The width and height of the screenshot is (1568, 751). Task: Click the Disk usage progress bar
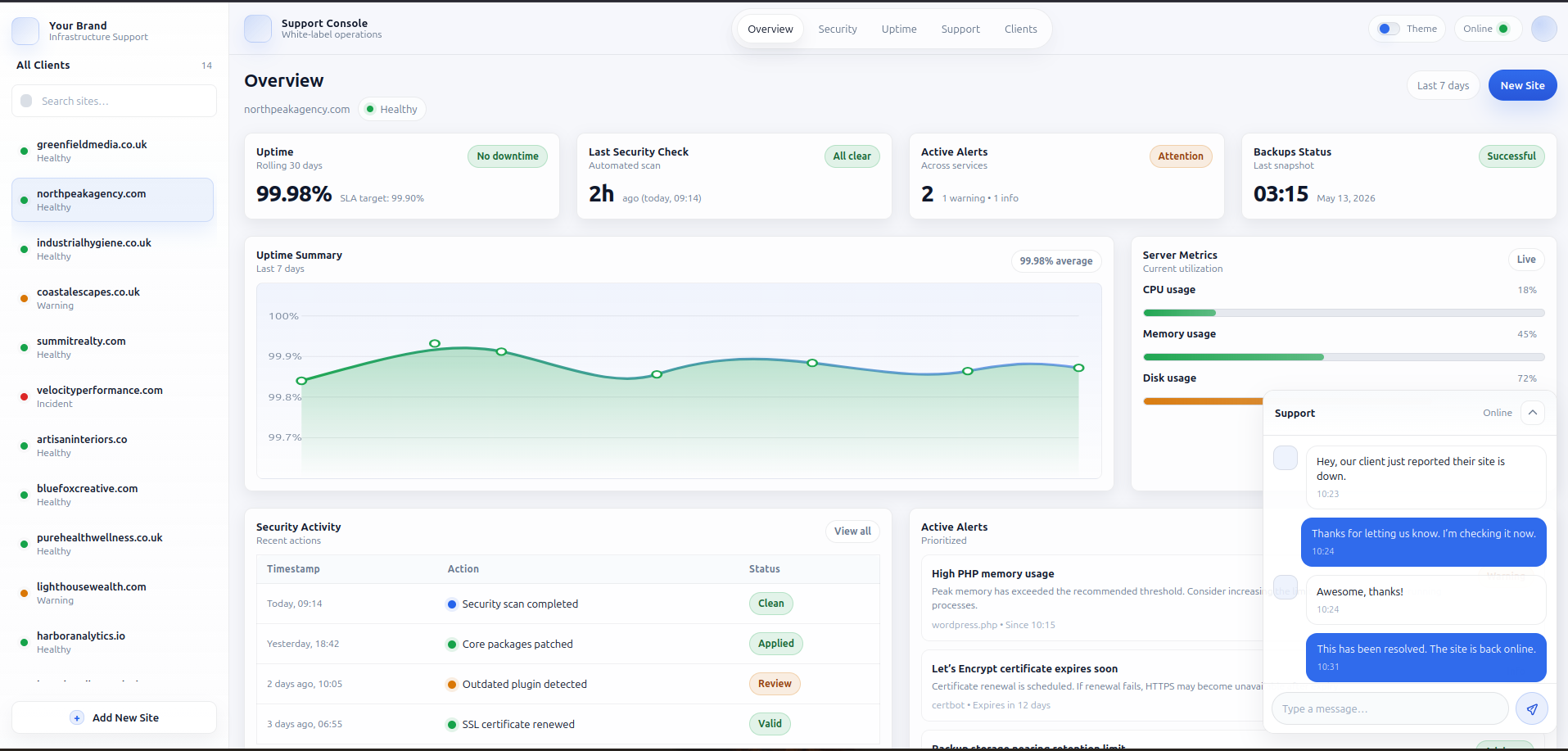(1203, 401)
